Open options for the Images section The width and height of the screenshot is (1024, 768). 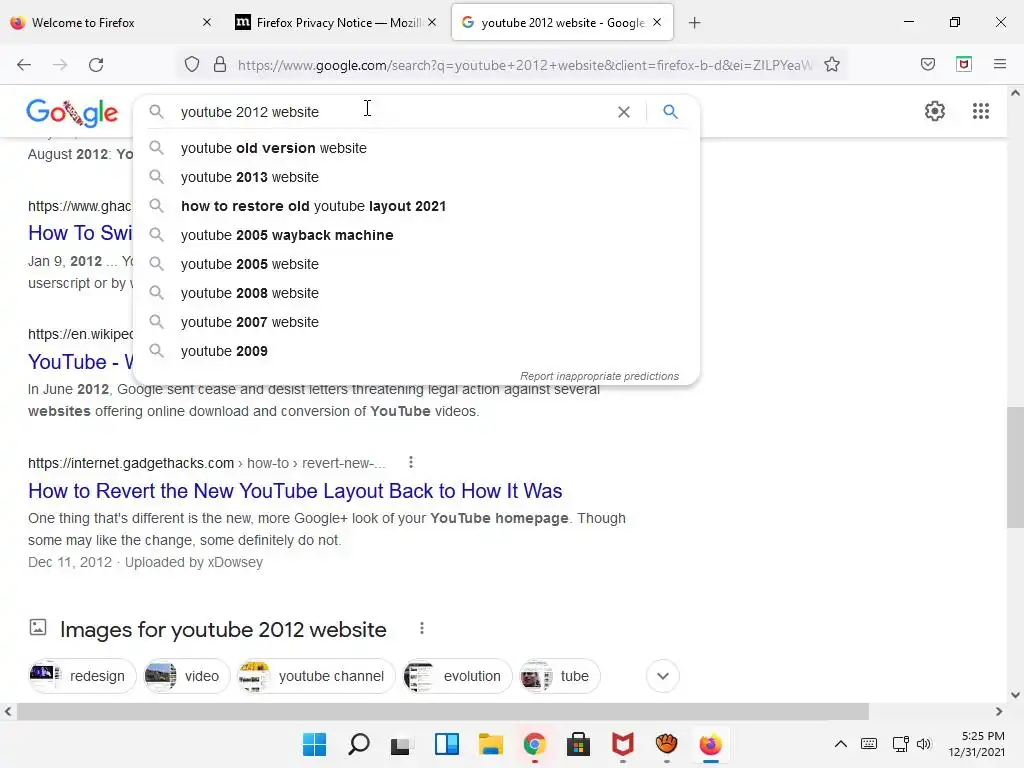point(422,628)
